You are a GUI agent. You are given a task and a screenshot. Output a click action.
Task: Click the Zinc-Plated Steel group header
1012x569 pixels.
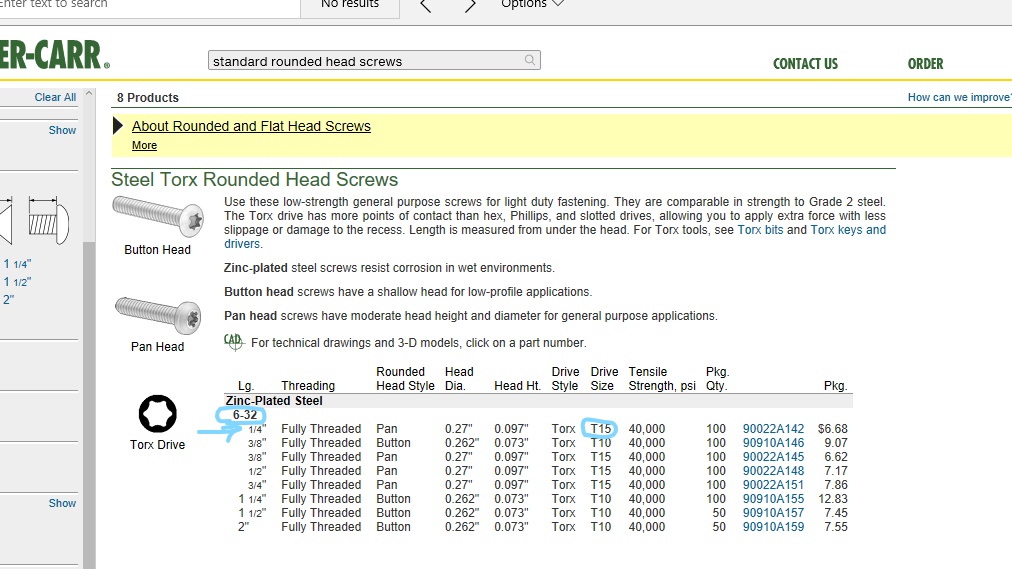(274, 401)
